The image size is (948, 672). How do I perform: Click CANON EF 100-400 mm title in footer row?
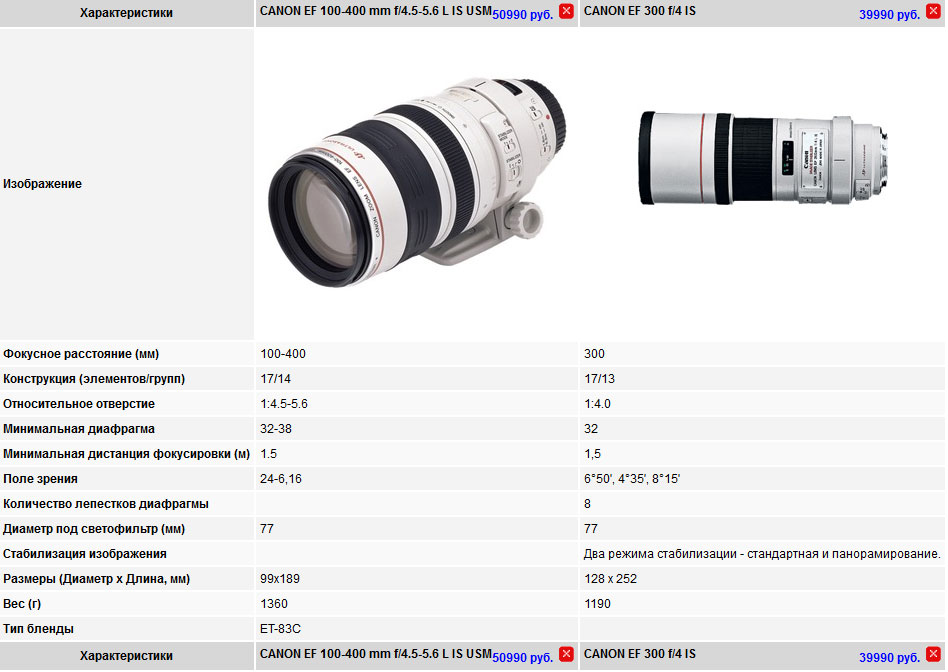375,654
